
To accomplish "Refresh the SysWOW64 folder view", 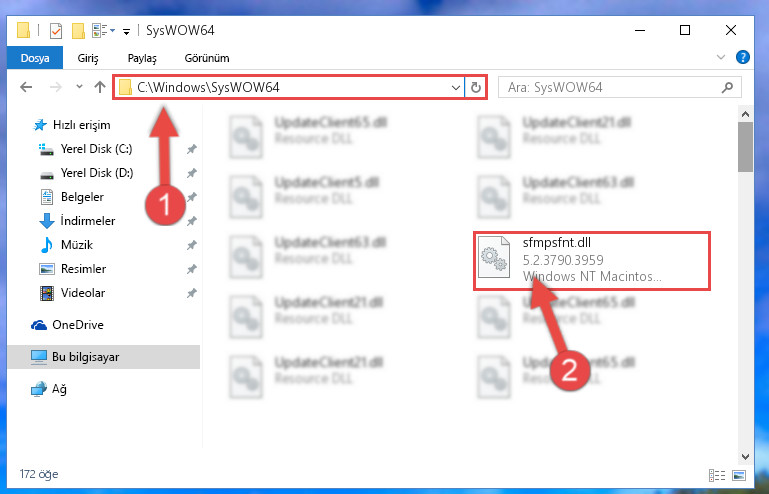I will (x=475, y=87).
